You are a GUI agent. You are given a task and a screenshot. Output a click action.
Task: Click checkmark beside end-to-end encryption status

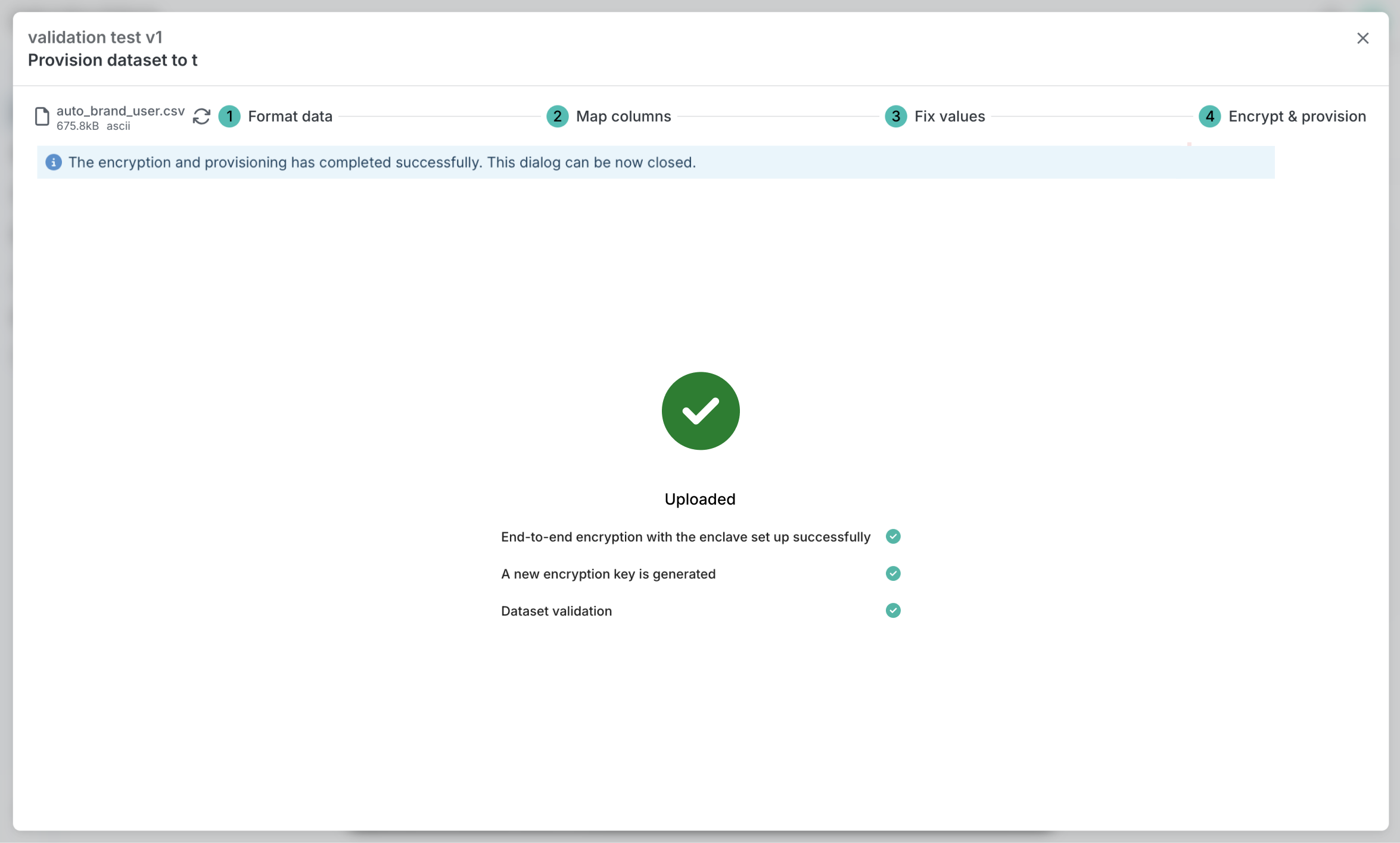tap(892, 536)
